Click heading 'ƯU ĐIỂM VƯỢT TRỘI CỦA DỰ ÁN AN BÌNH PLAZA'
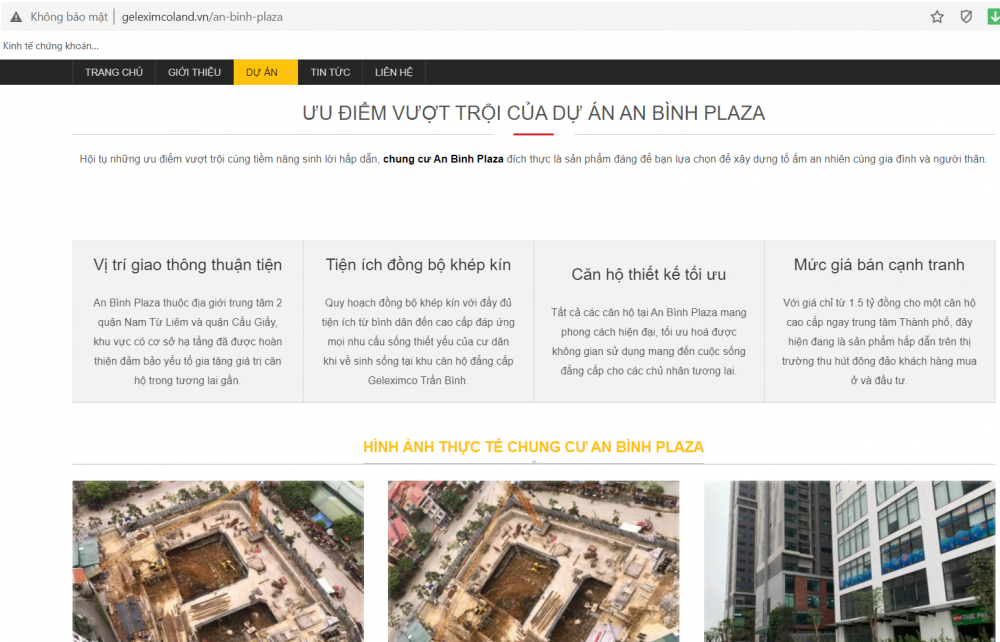1000x642 pixels. click(534, 113)
